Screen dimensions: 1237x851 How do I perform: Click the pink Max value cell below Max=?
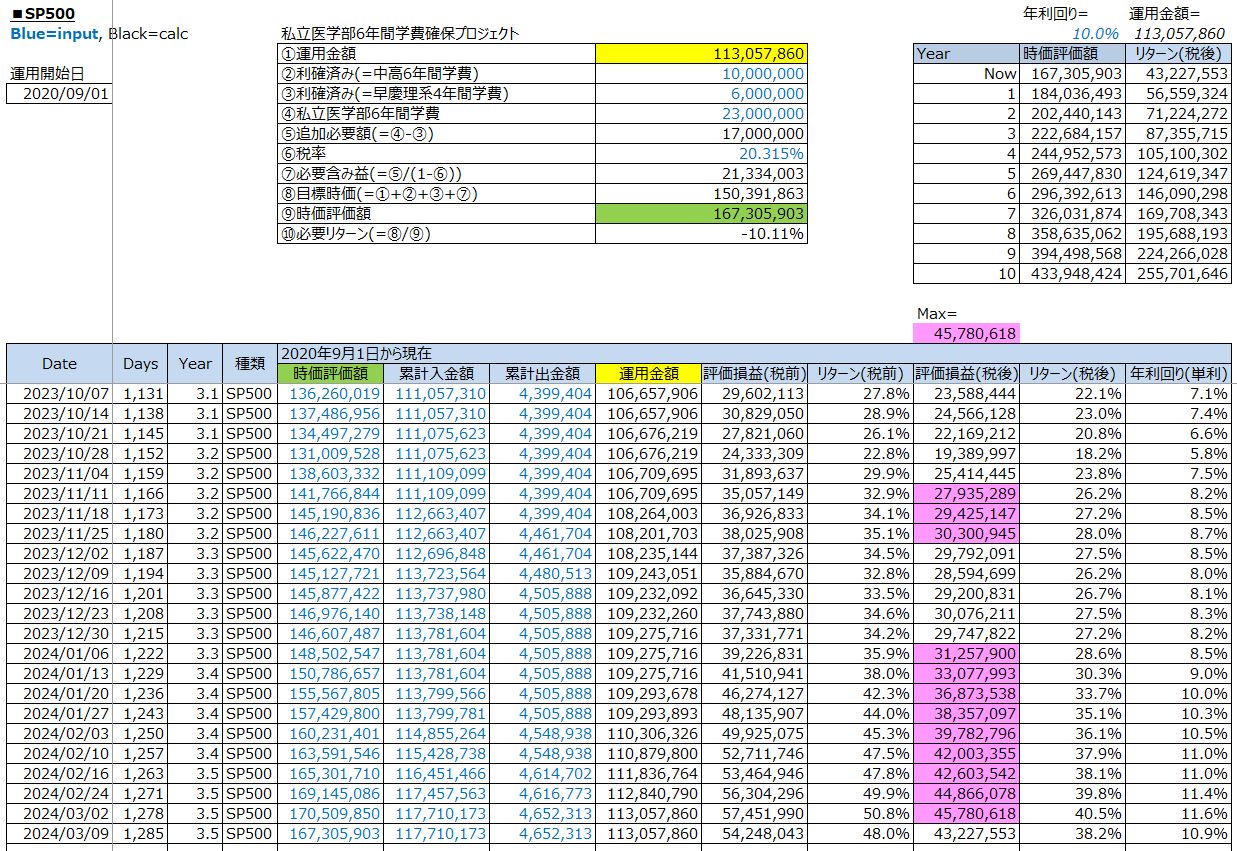(966, 333)
